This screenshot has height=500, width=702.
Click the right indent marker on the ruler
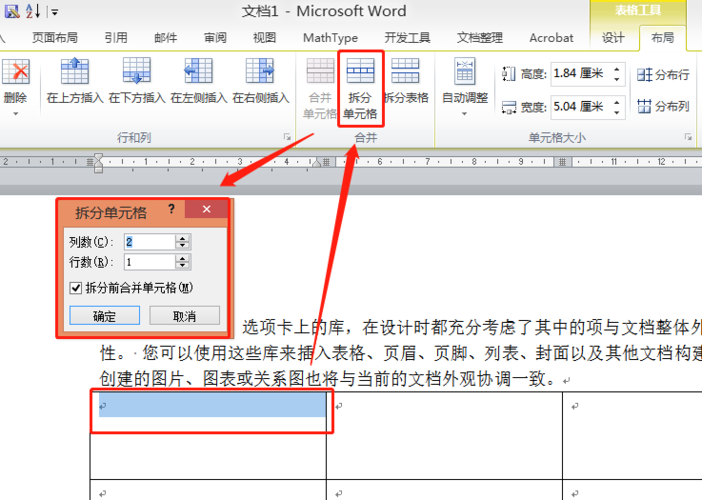pos(317,163)
